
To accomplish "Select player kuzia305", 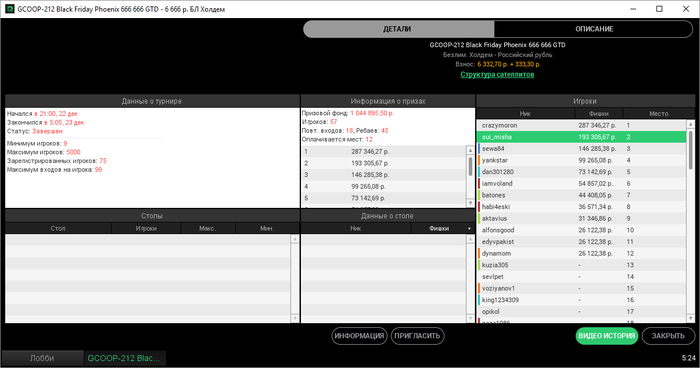I will [582, 265].
